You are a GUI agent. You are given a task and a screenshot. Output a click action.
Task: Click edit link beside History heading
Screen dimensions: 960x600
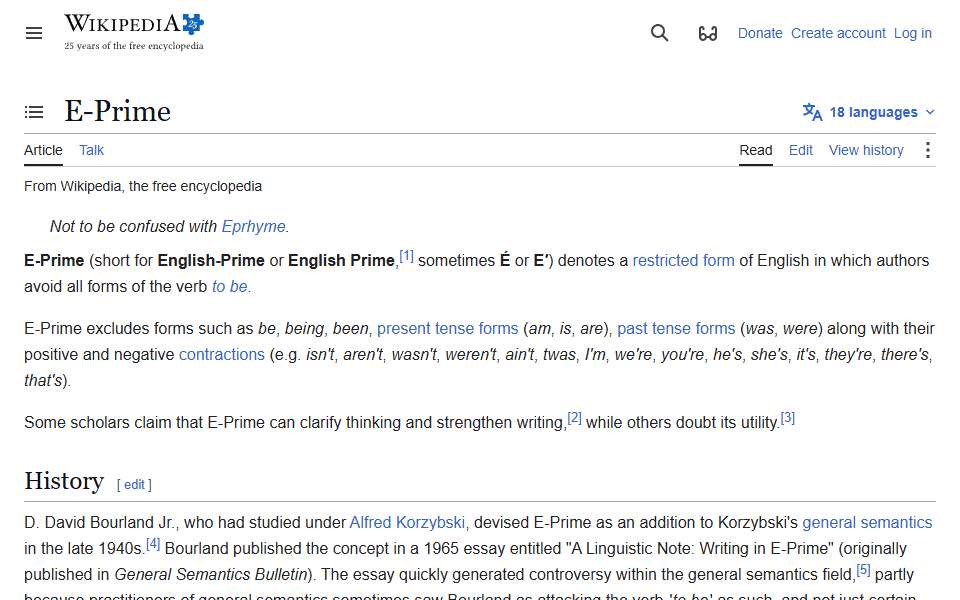pos(134,485)
